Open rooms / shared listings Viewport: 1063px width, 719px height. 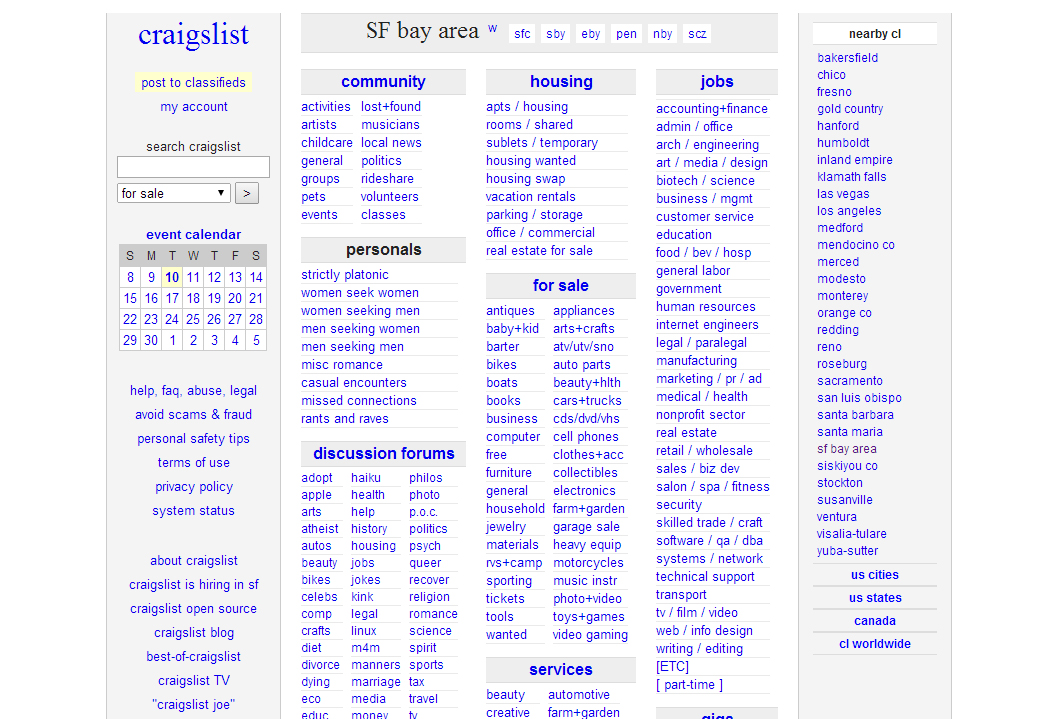click(529, 125)
